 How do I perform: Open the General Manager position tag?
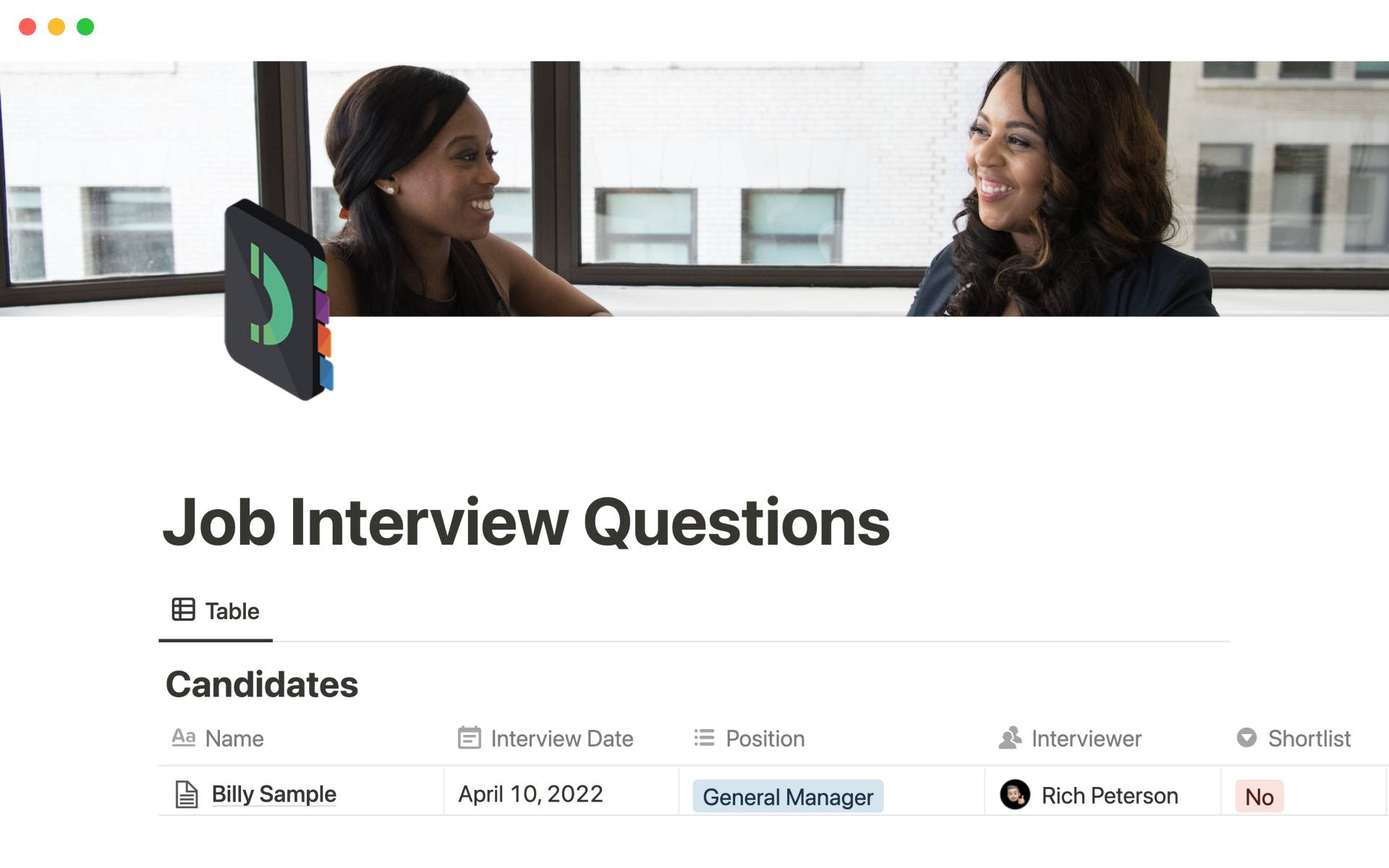pos(788,796)
